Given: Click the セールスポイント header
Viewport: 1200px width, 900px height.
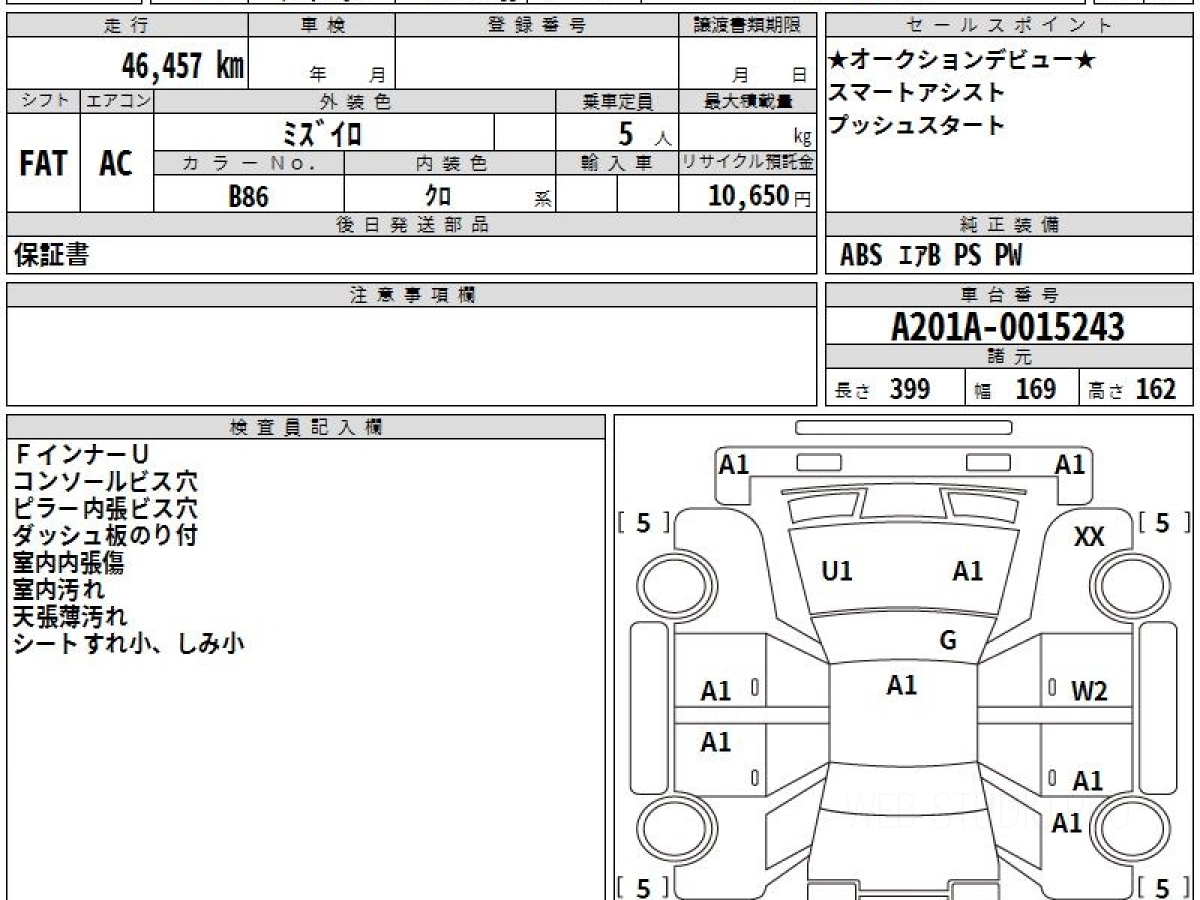Looking at the screenshot, I should pos(1010,26).
